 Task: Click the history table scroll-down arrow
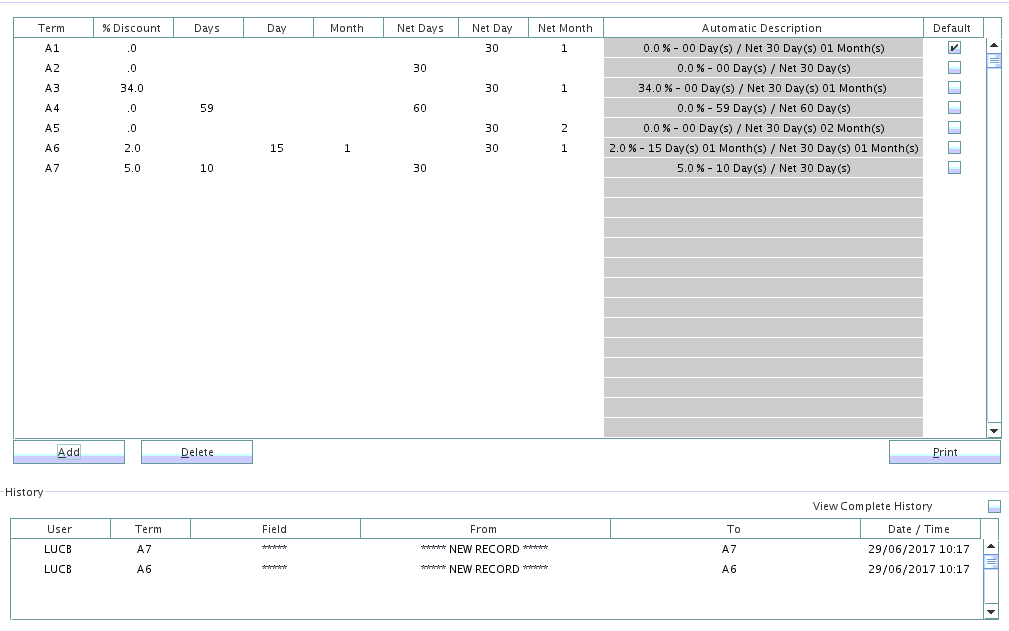[x=992, y=611]
